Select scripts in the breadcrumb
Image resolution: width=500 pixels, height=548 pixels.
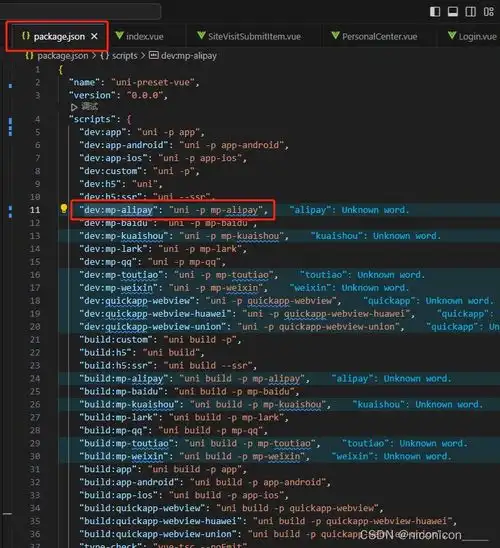(124, 56)
